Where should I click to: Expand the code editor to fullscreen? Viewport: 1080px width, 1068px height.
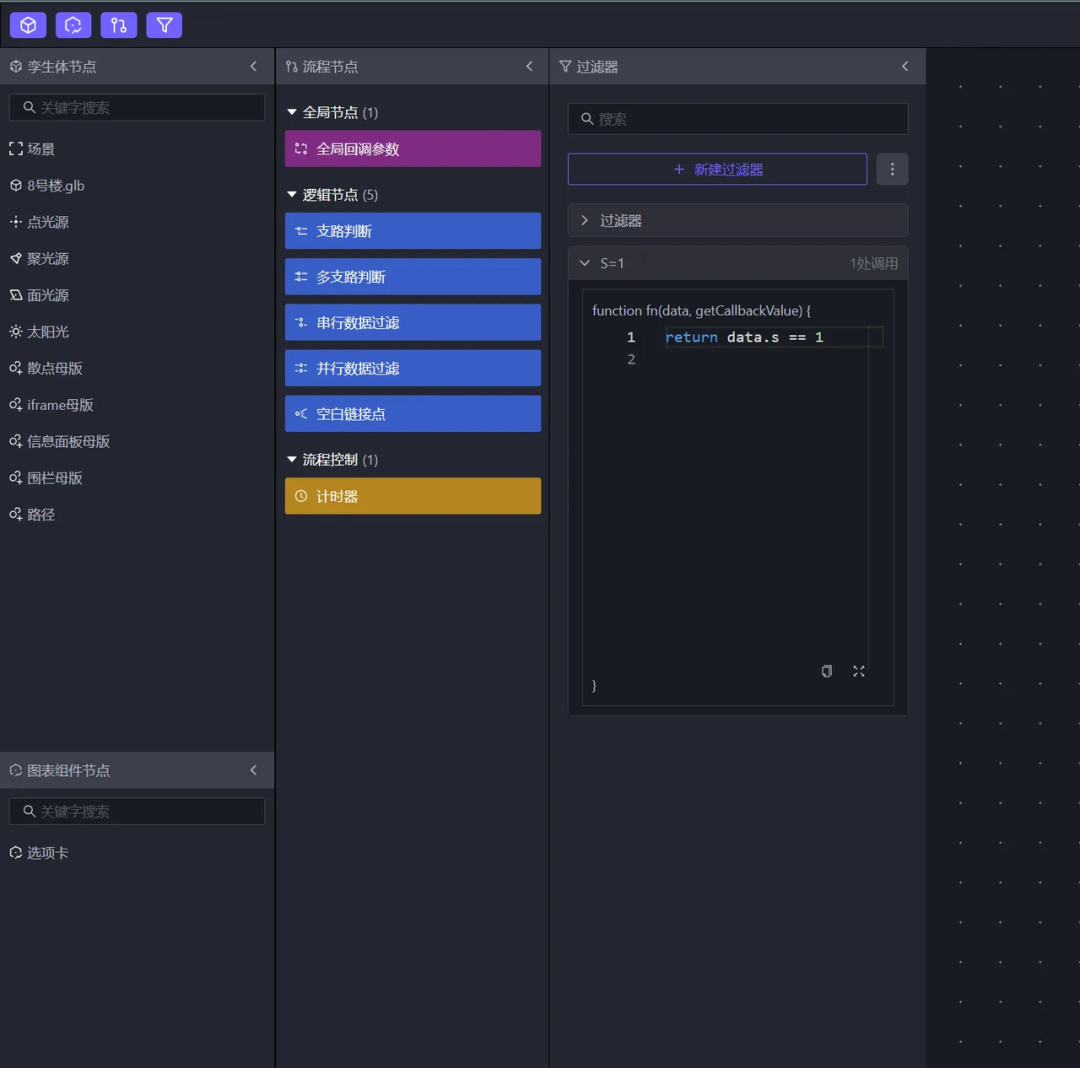858,671
